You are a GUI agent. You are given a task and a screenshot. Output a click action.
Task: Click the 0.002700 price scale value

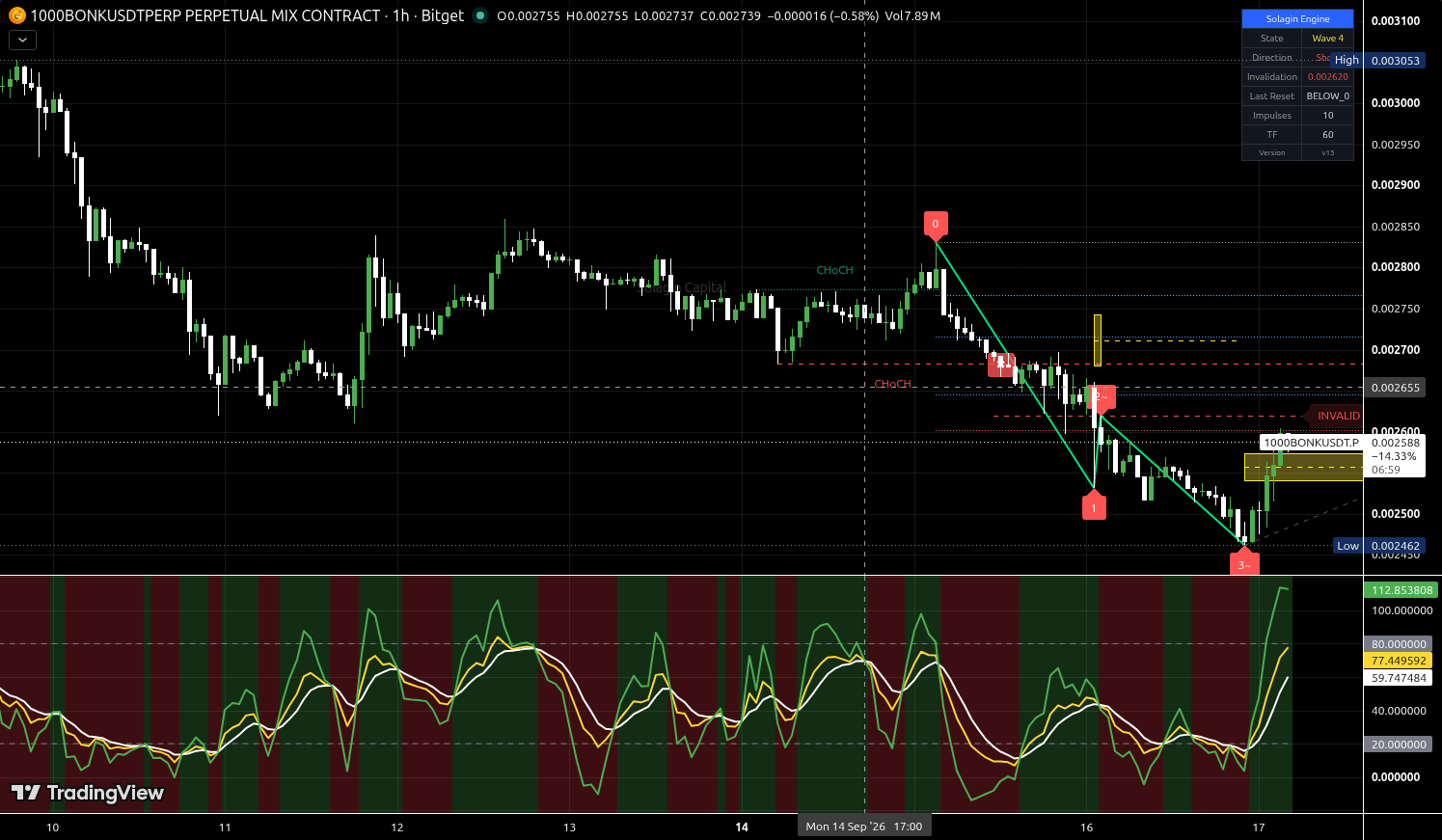click(x=1396, y=349)
